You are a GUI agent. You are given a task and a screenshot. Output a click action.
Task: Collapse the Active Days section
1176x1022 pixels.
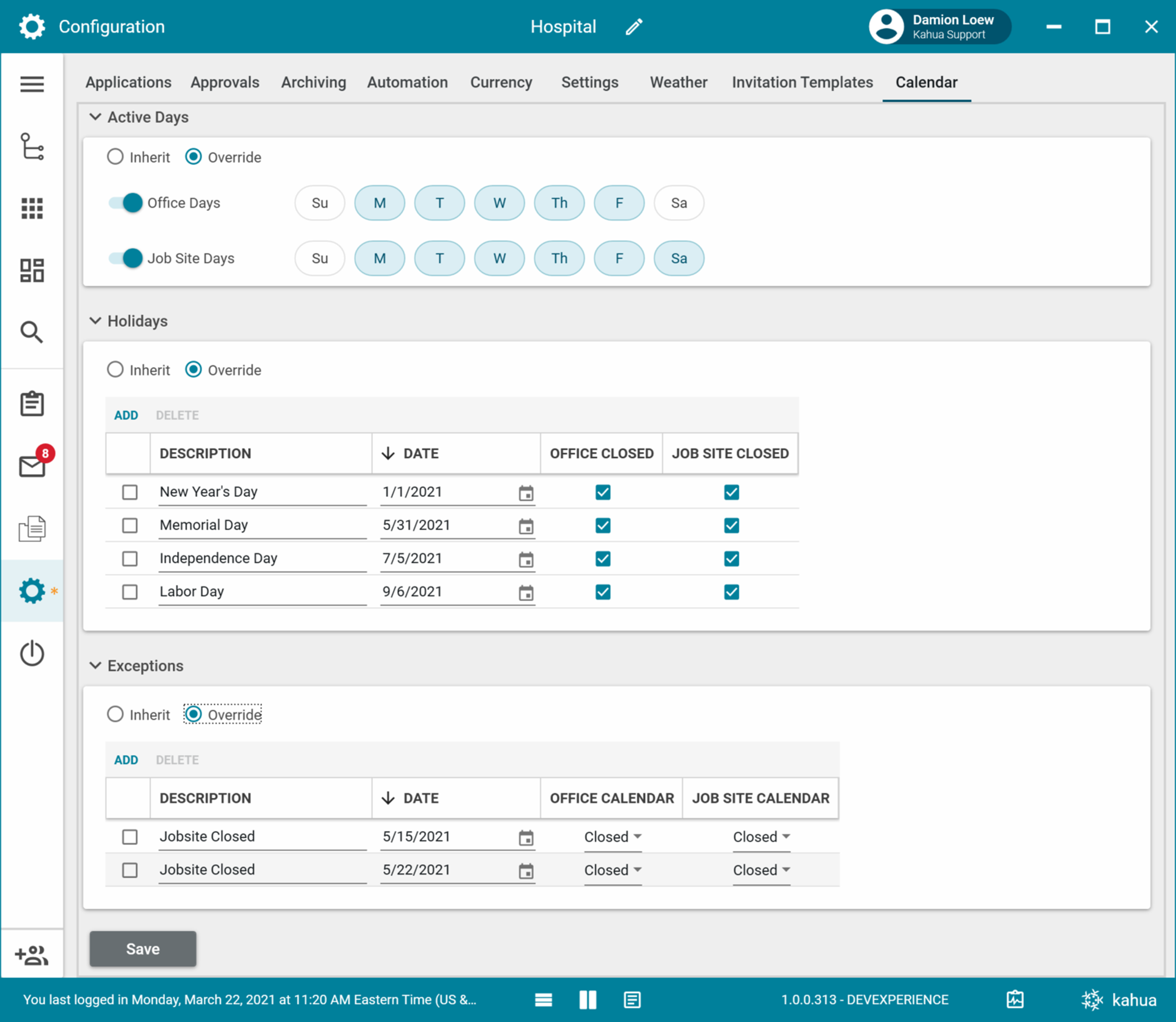pos(95,117)
